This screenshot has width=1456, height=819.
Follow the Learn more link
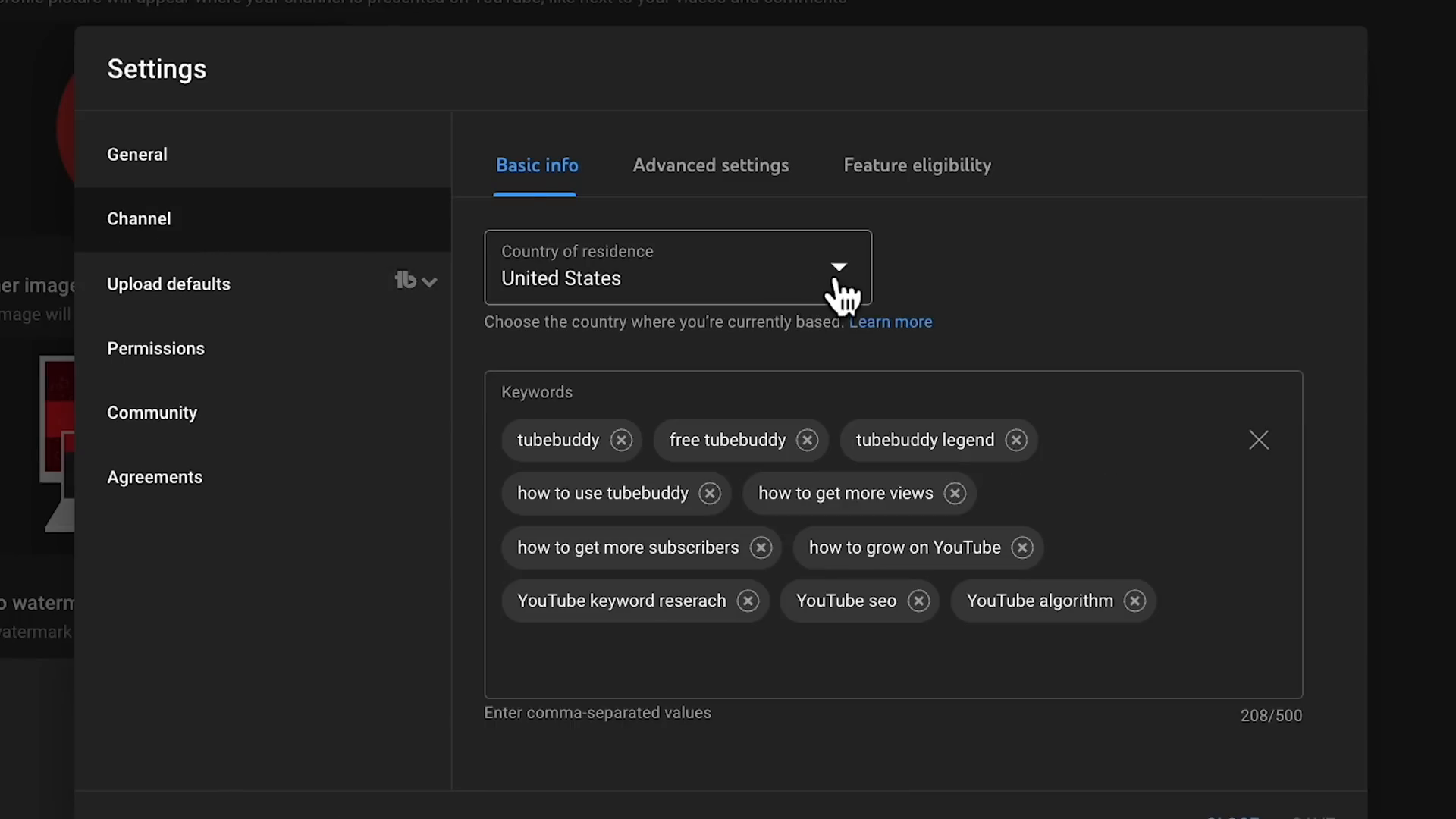(x=890, y=322)
